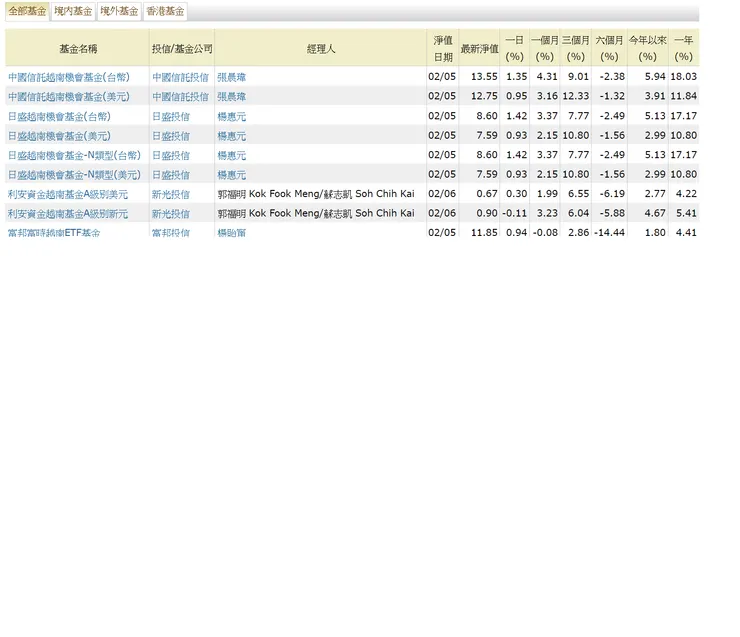This screenshot has width=740, height=637.
Task: Click the one-day value -0.11
Action: (514, 213)
